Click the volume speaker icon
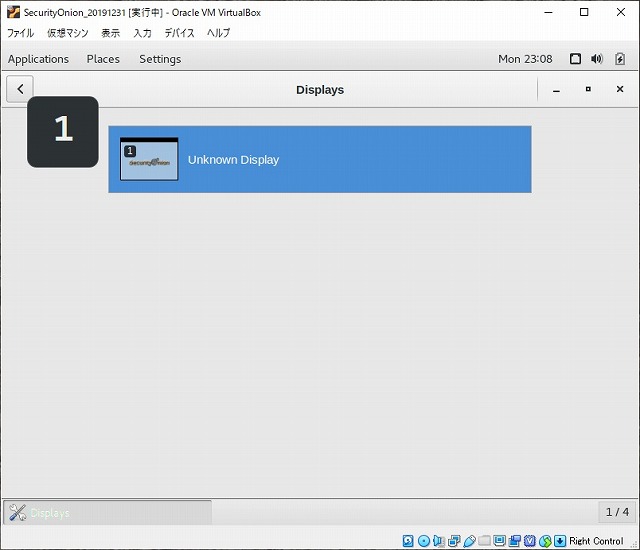640x550 pixels. (x=597, y=59)
